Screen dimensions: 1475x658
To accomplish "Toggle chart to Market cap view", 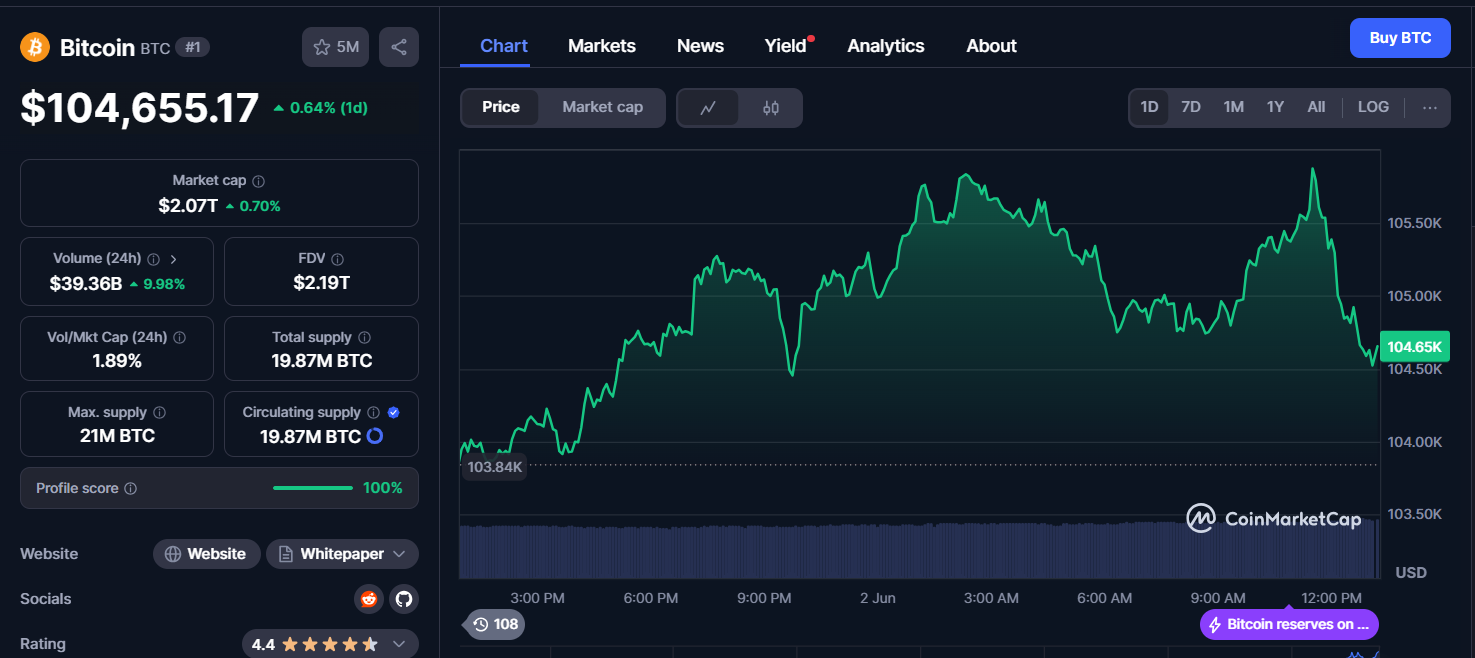I will coord(602,107).
